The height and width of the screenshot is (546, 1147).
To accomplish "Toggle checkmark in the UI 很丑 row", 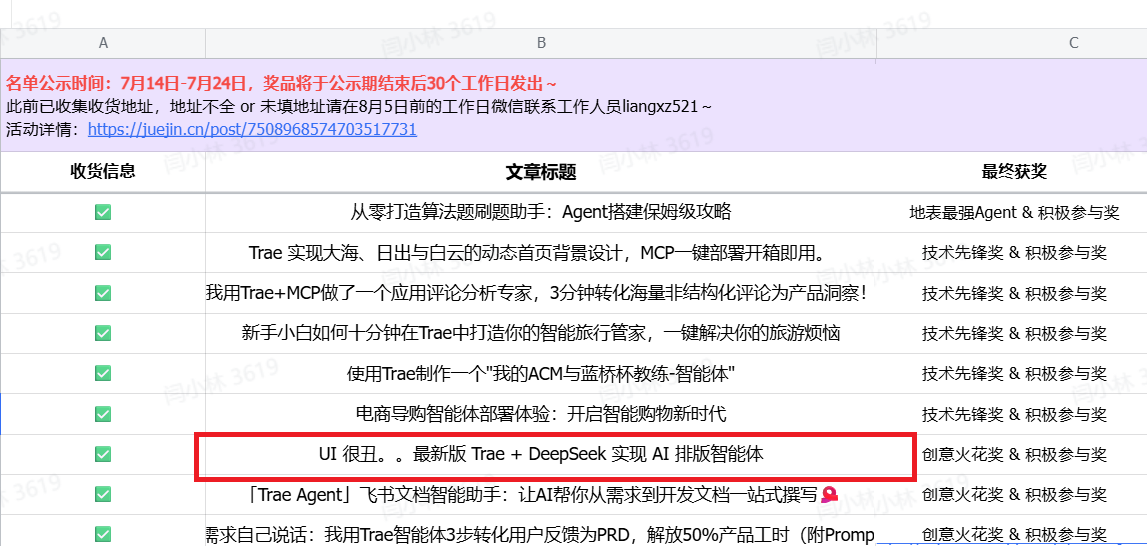I will [x=103, y=455].
